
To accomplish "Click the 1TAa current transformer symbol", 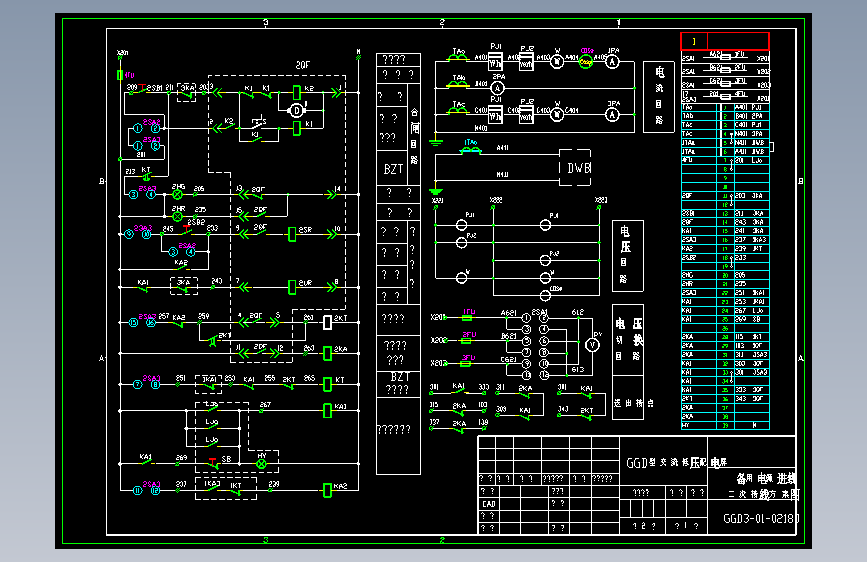I will (x=471, y=149).
